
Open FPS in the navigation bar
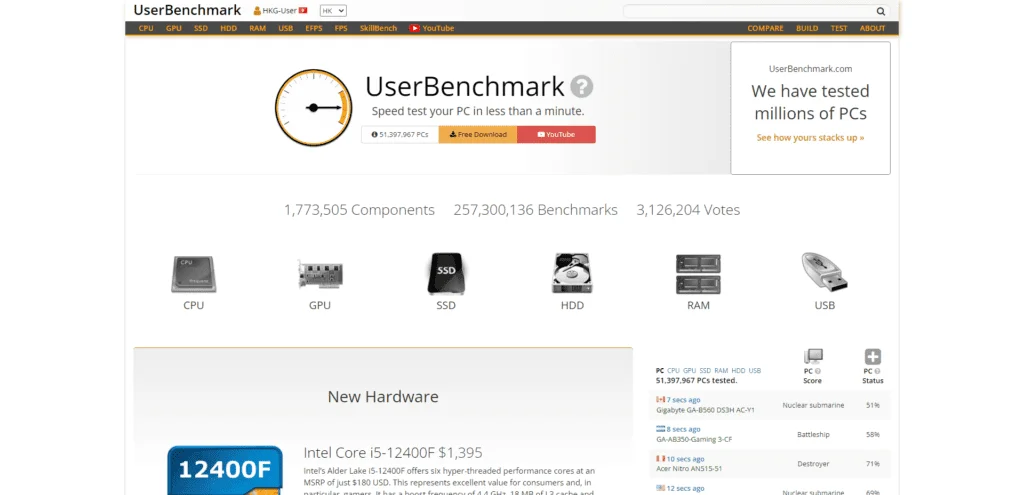pos(341,28)
